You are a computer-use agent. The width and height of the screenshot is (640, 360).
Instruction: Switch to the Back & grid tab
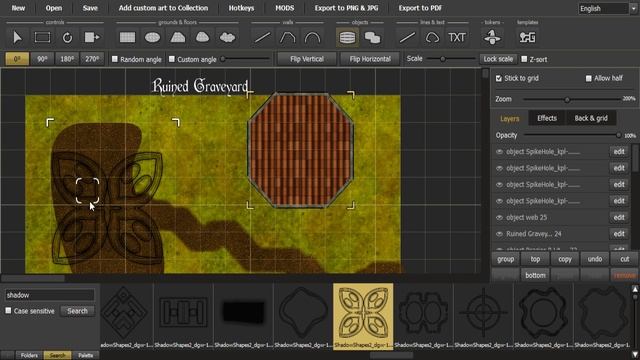tap(591, 118)
